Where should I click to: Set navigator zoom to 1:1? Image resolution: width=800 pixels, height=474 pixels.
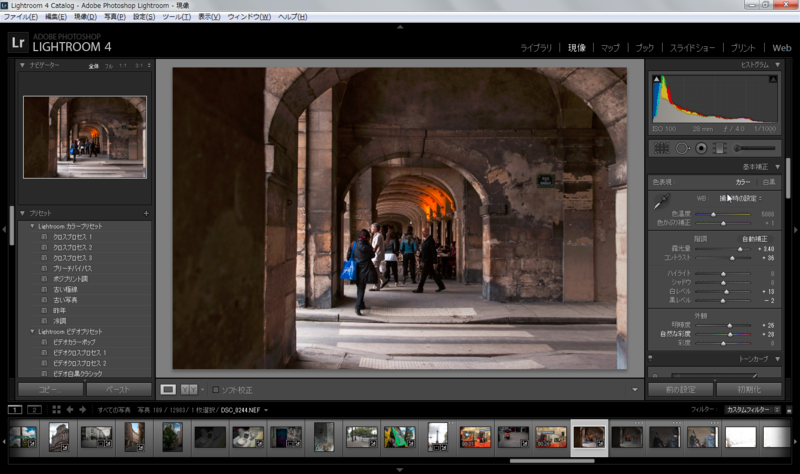coord(123,66)
